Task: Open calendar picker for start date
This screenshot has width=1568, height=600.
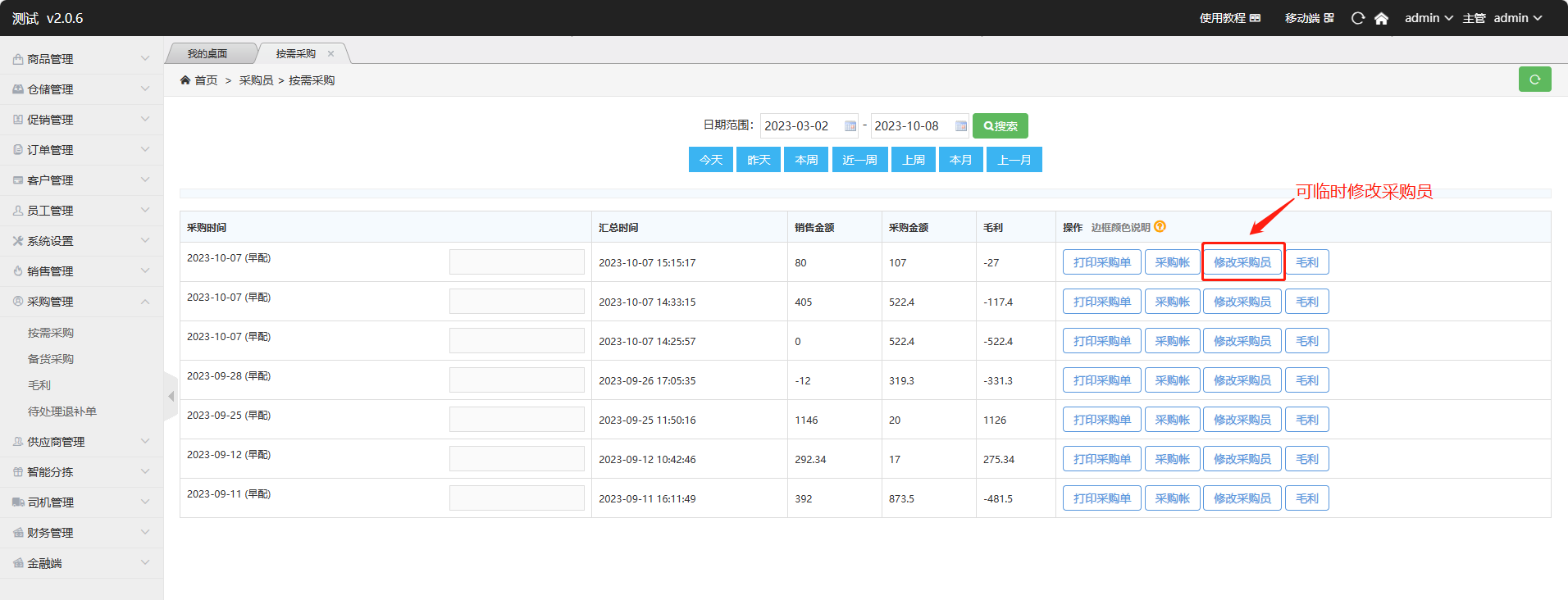Action: coord(850,126)
